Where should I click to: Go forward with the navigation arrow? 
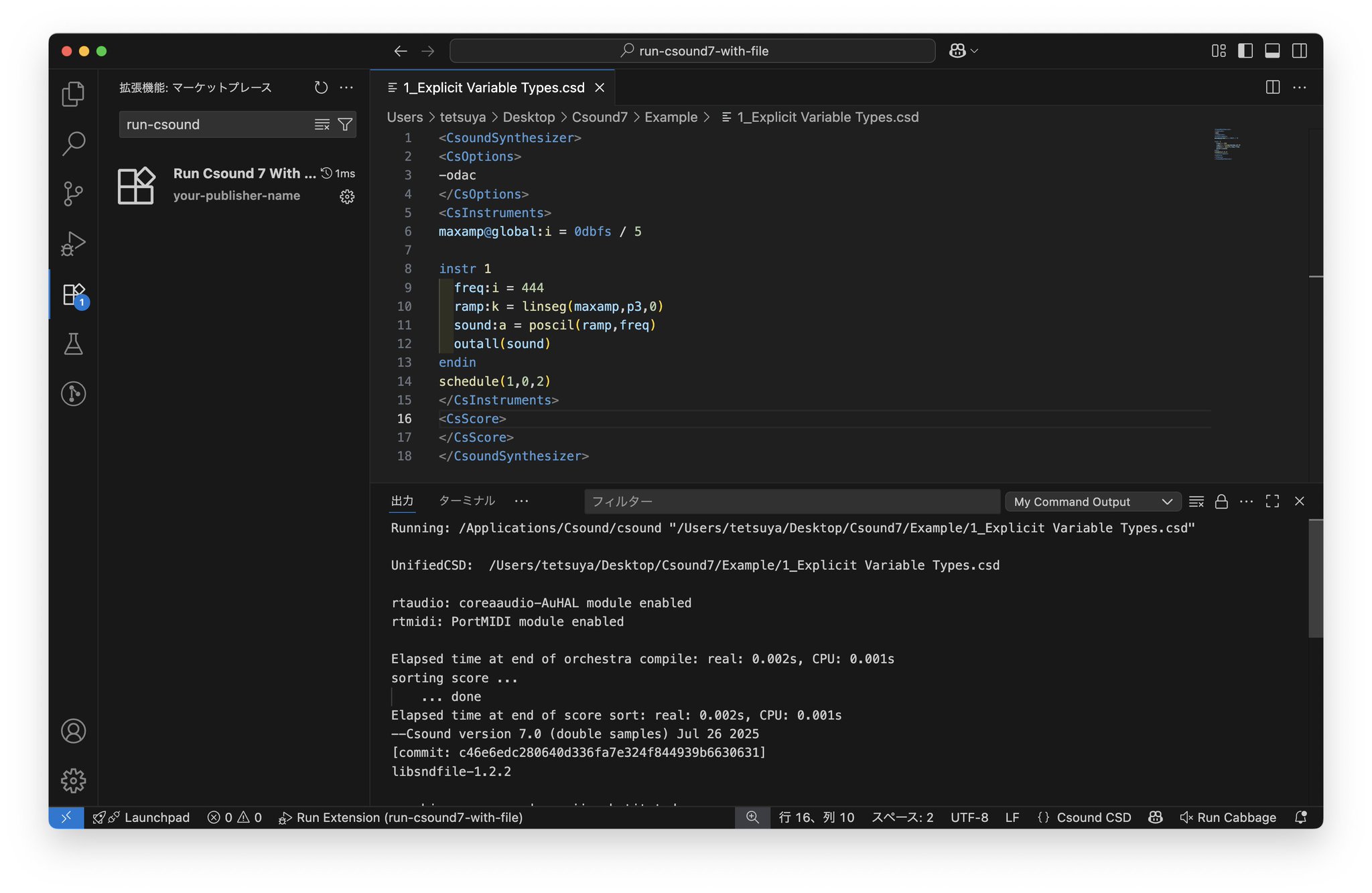pyautogui.click(x=428, y=51)
